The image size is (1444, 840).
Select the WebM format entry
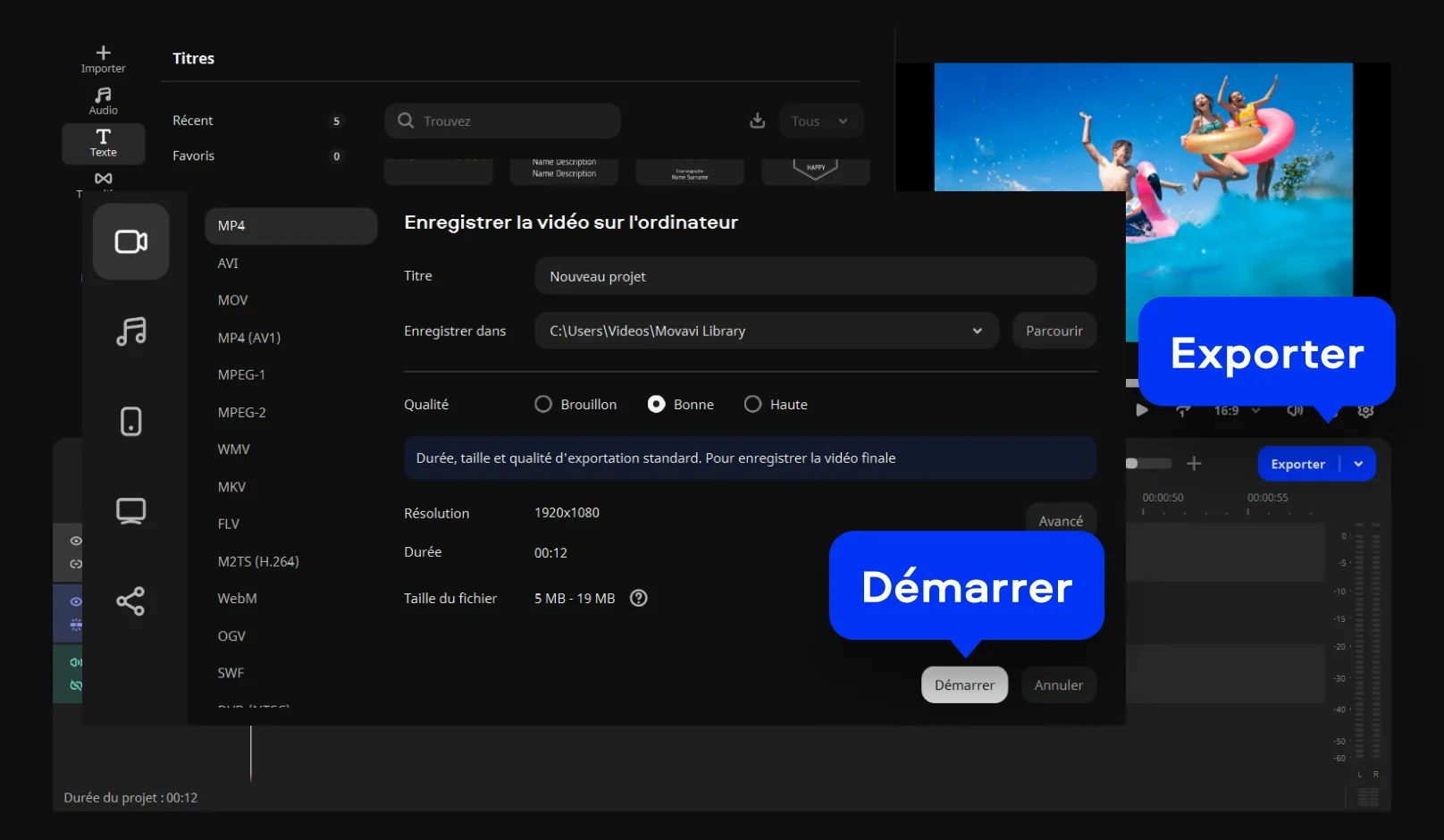(238, 599)
